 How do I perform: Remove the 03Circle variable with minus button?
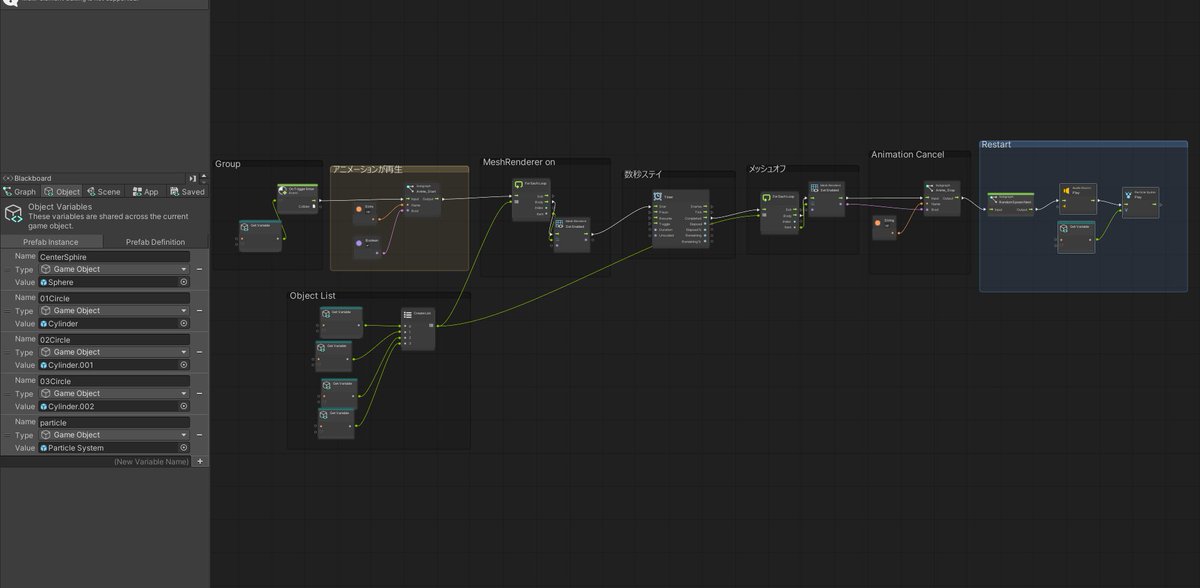(200, 393)
